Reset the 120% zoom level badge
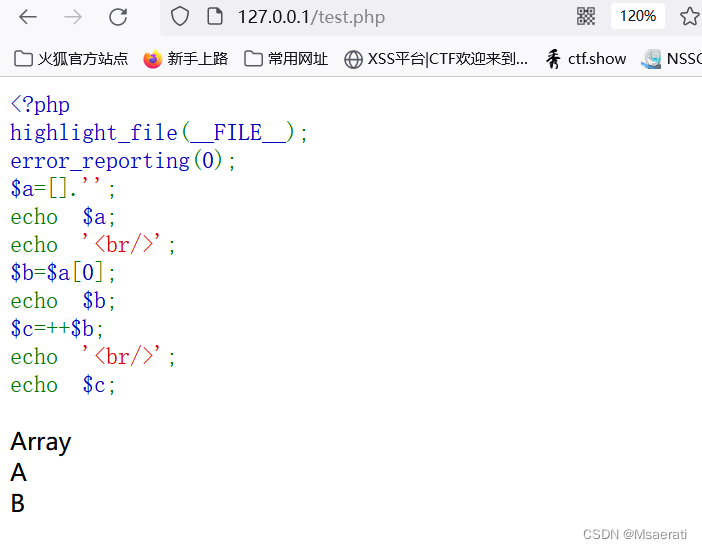Image resolution: width=702 pixels, height=549 pixels. click(x=638, y=16)
